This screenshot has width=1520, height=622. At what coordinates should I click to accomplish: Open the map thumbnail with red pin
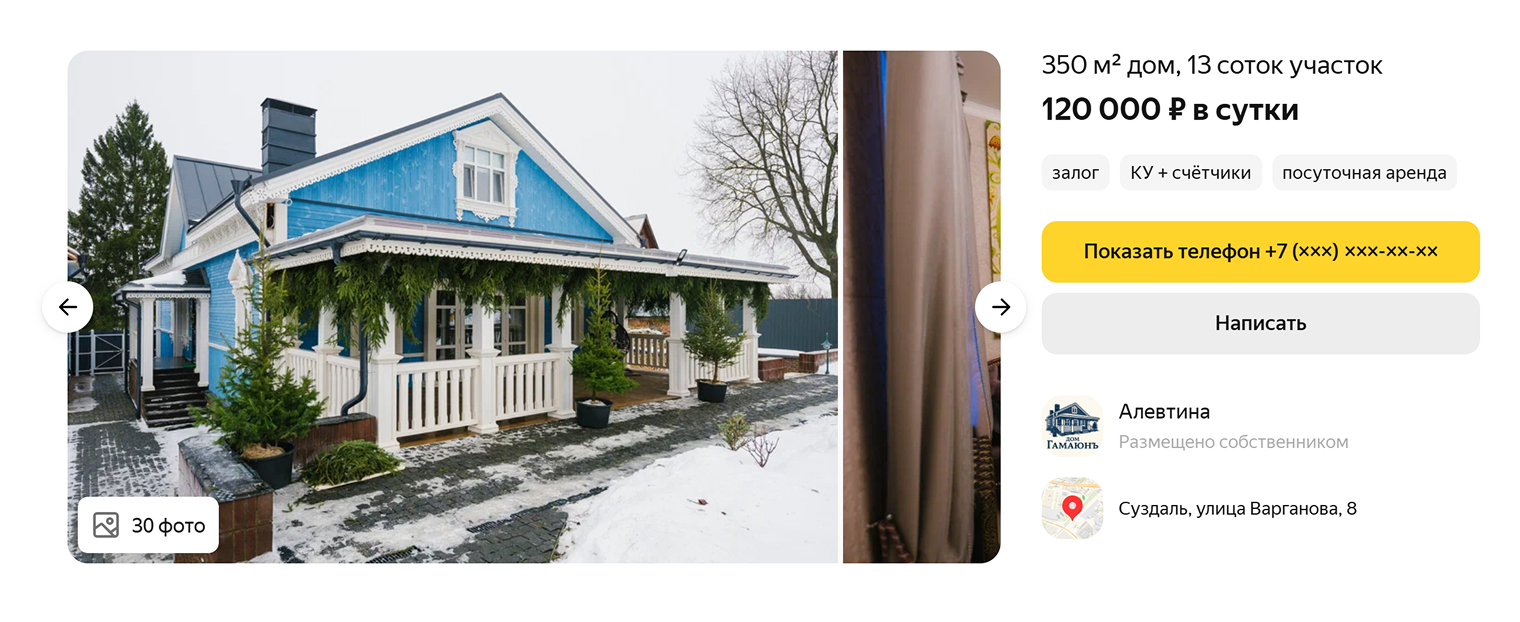click(x=1072, y=508)
